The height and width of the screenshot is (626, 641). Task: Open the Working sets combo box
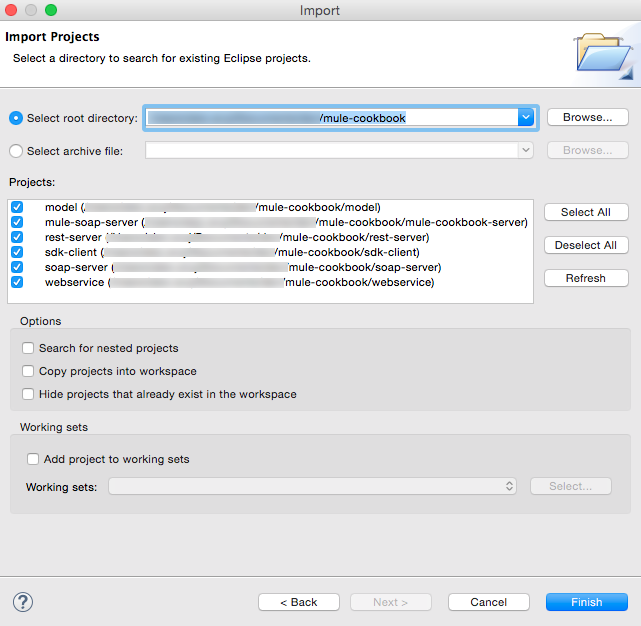pyautogui.click(x=312, y=486)
